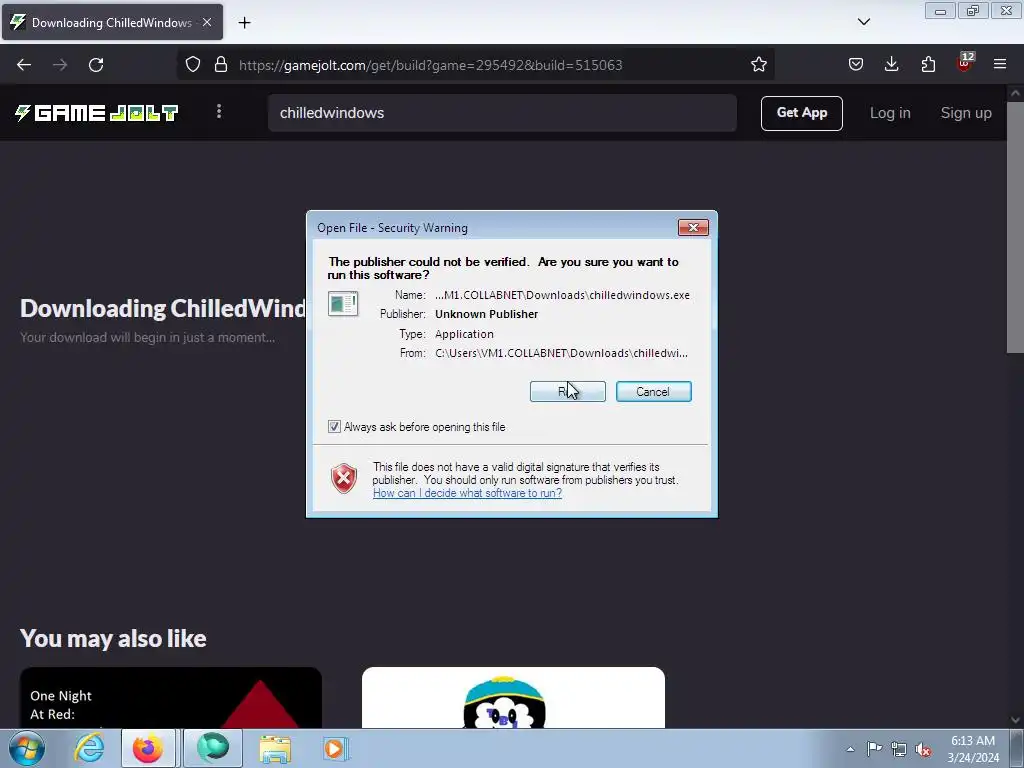Viewport: 1024px width, 768px height.
Task: Switch to Firefox in the taskbar
Action: tap(148, 748)
